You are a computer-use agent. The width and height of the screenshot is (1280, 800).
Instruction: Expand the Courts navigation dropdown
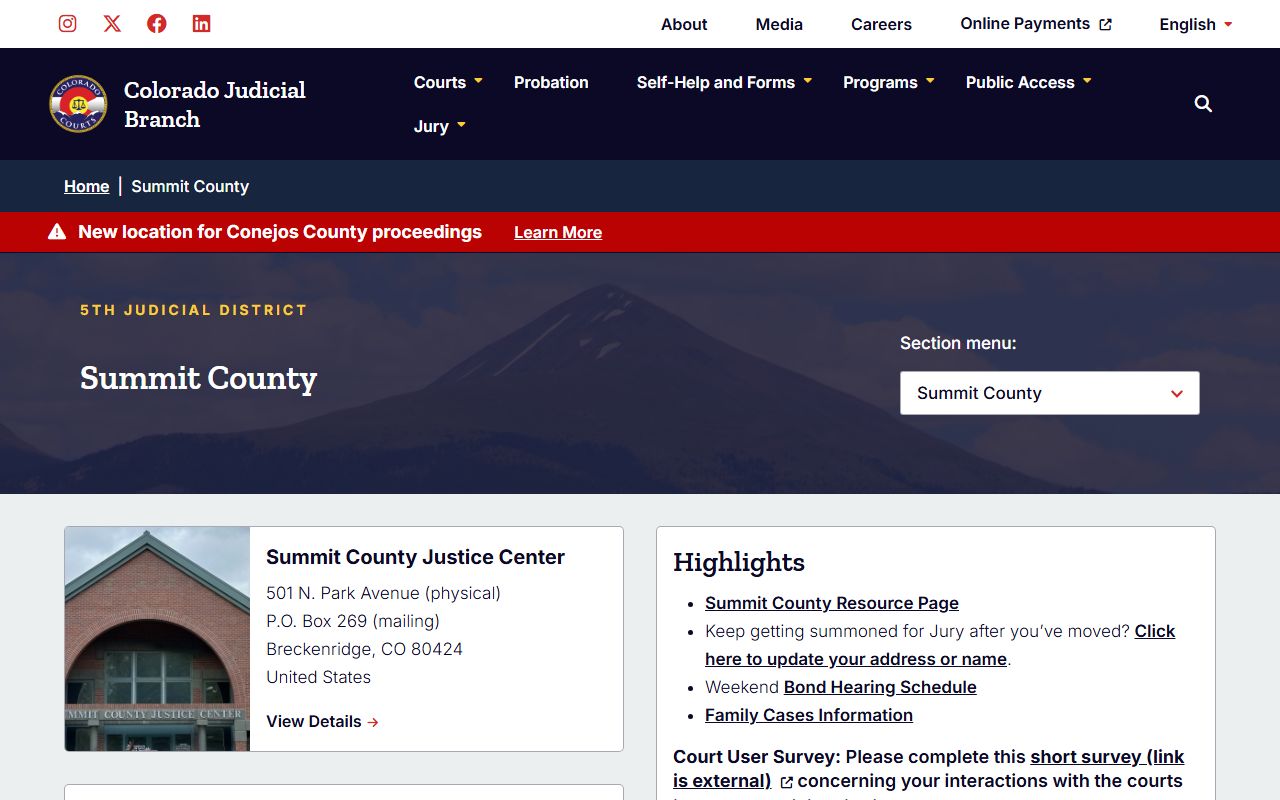[x=448, y=82]
